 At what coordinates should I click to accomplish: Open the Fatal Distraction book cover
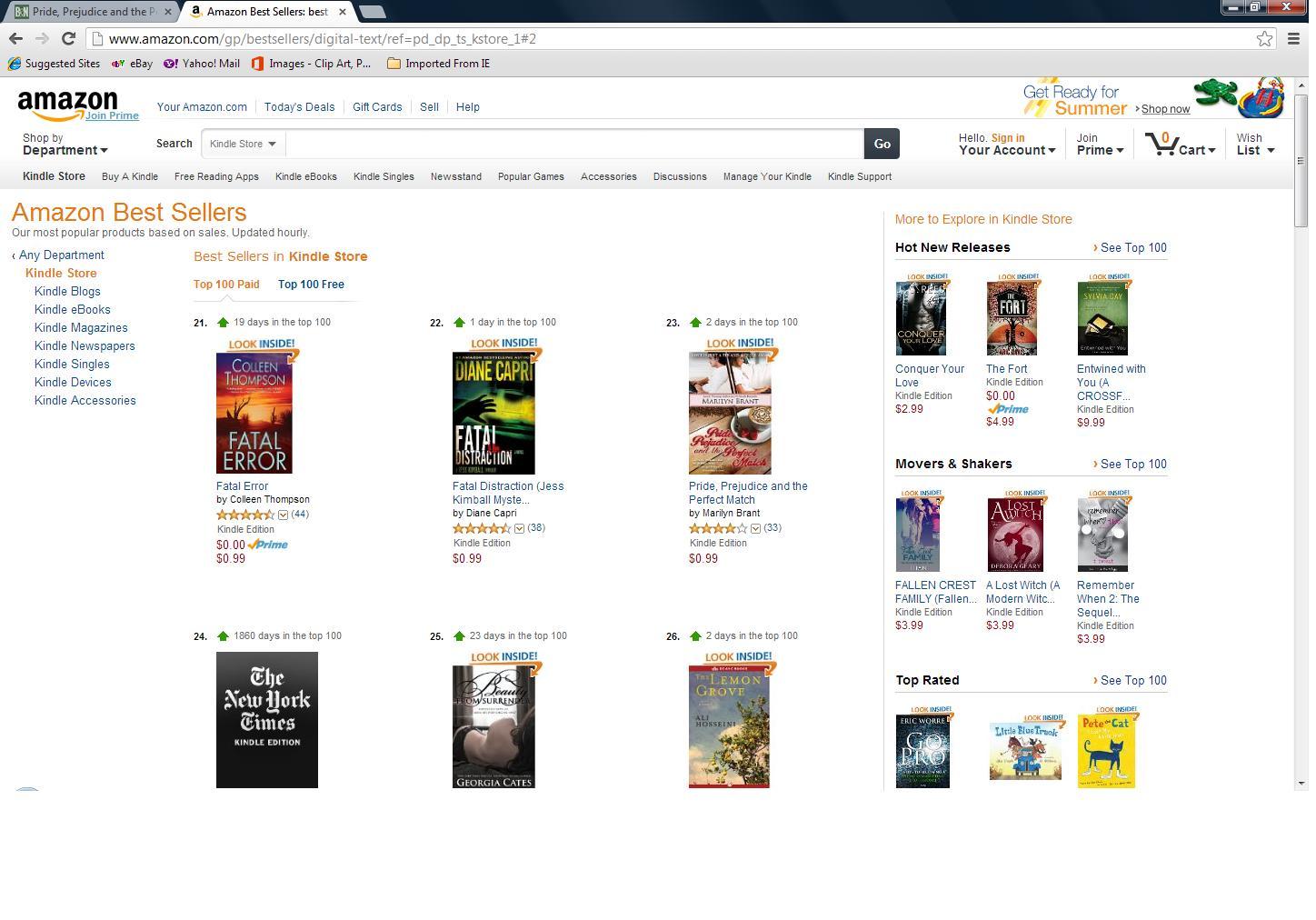[493, 413]
